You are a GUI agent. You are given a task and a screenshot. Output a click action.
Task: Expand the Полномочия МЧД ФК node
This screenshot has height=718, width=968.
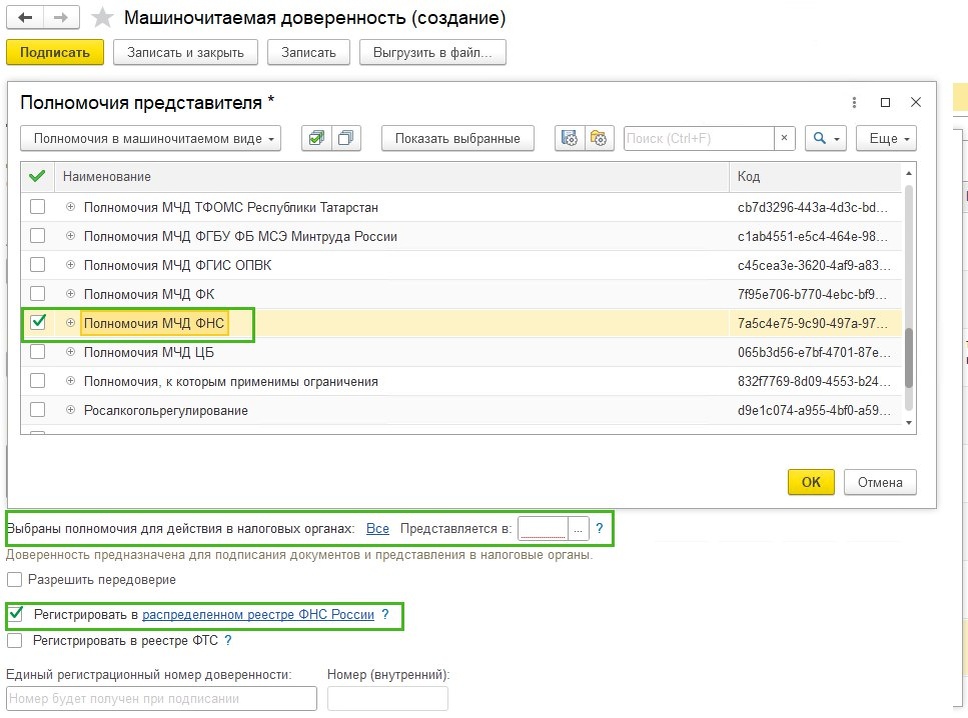(x=70, y=294)
